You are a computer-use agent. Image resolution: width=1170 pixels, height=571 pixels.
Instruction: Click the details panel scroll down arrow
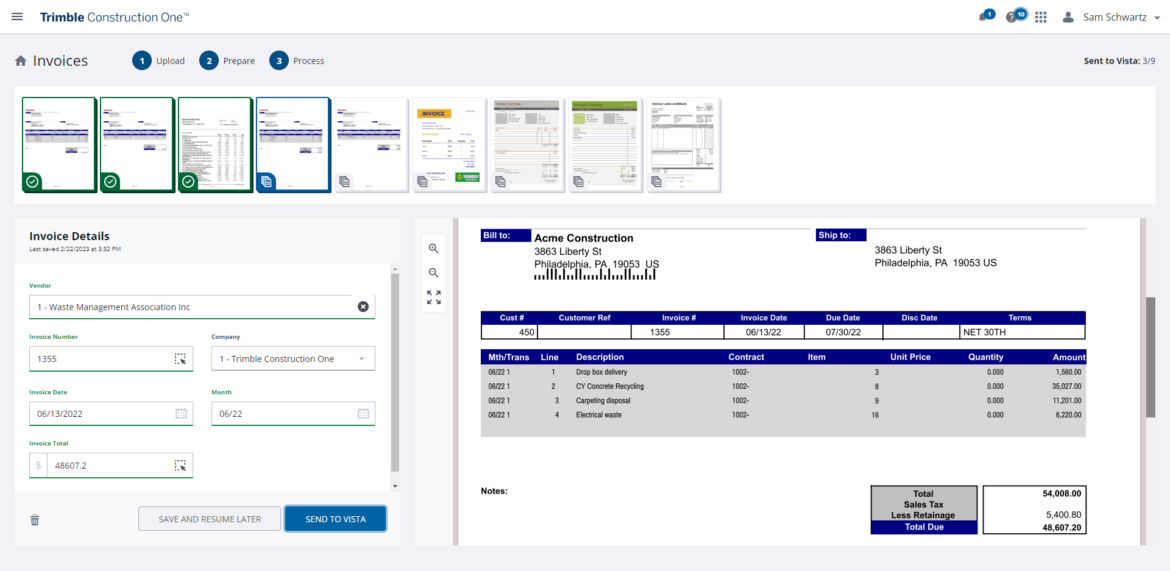[395, 487]
